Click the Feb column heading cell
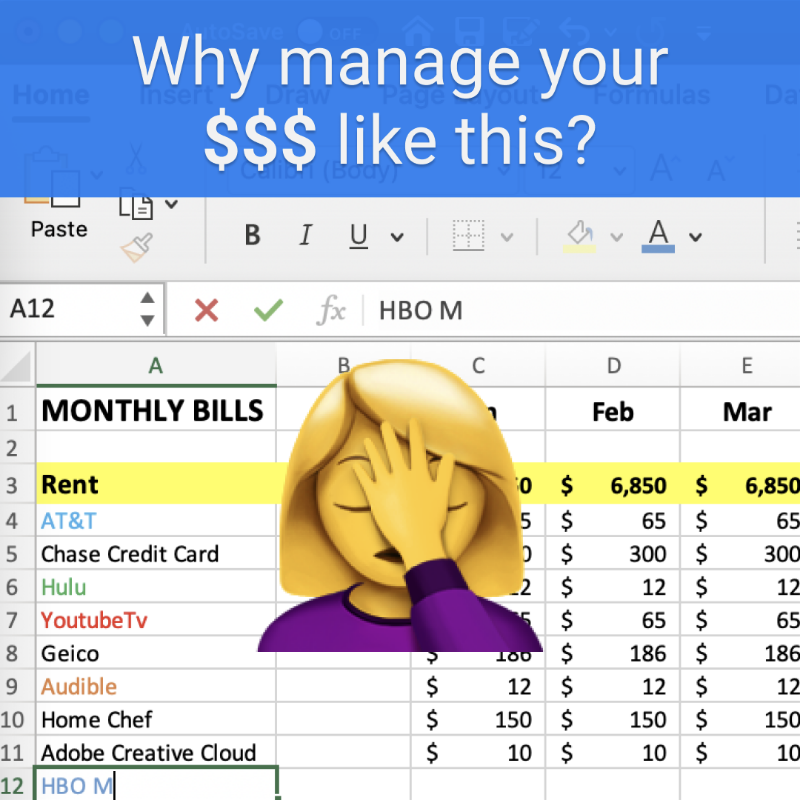Screen dimensions: 800x800 pyautogui.click(x=612, y=411)
